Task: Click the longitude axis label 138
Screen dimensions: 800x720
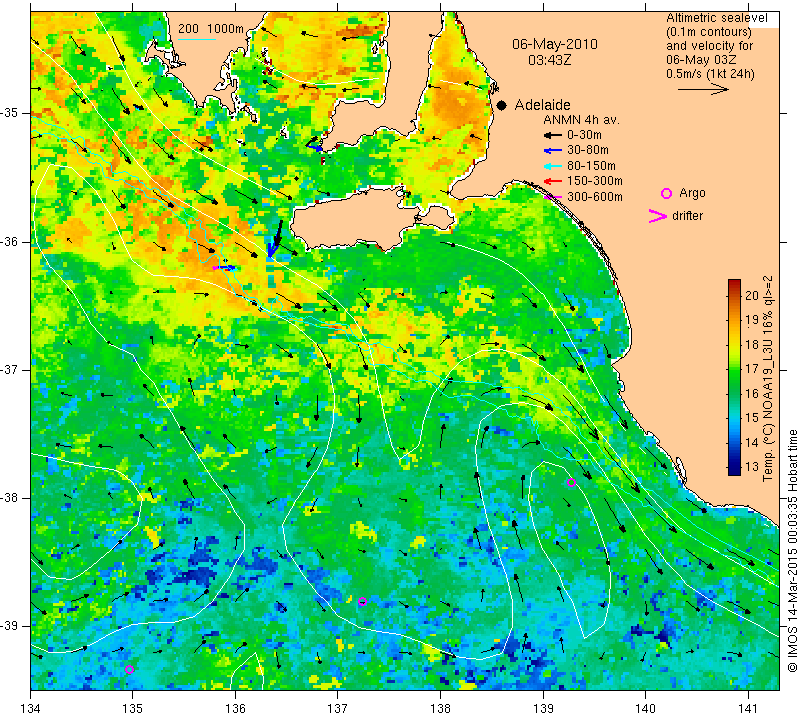Action: (440, 709)
